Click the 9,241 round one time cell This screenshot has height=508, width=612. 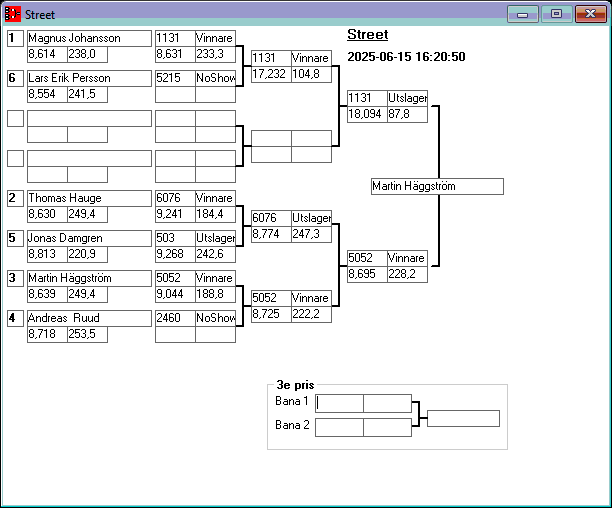(175, 214)
